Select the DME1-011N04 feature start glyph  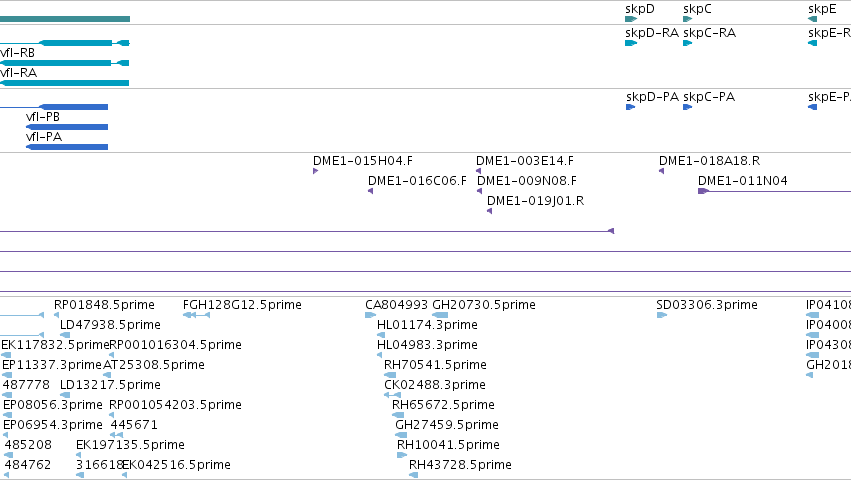(703, 191)
